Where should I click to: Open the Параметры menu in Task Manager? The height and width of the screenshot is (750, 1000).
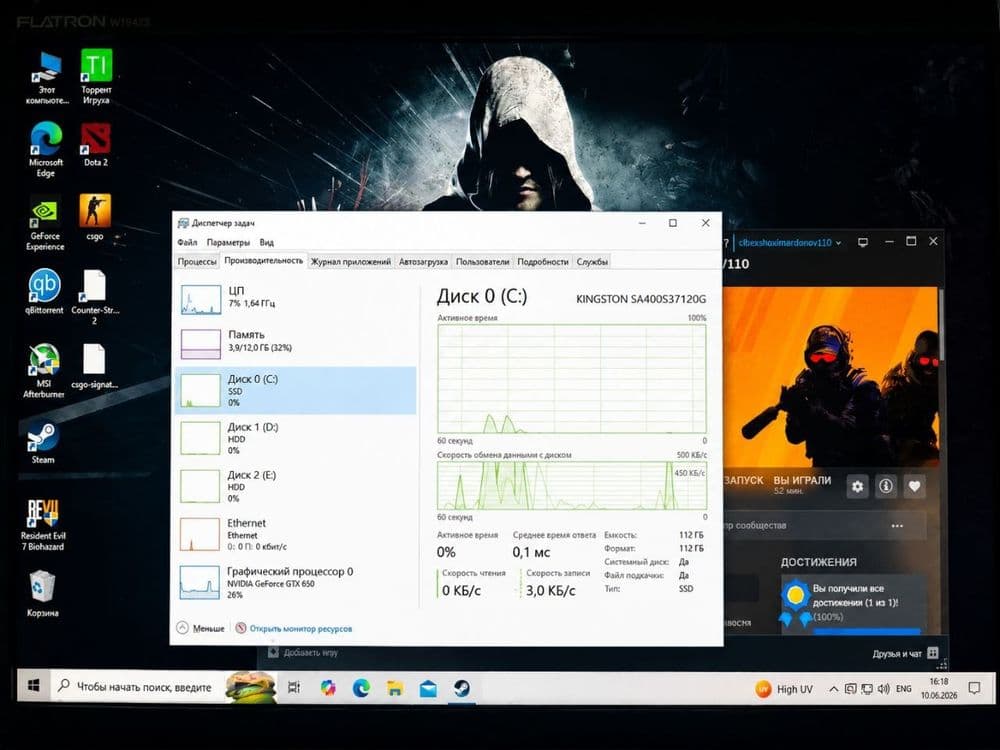pos(228,242)
